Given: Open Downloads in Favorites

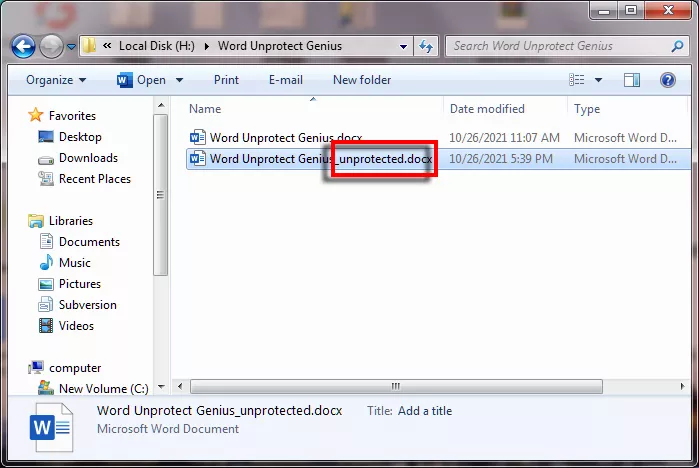Looking at the screenshot, I should click(x=88, y=158).
